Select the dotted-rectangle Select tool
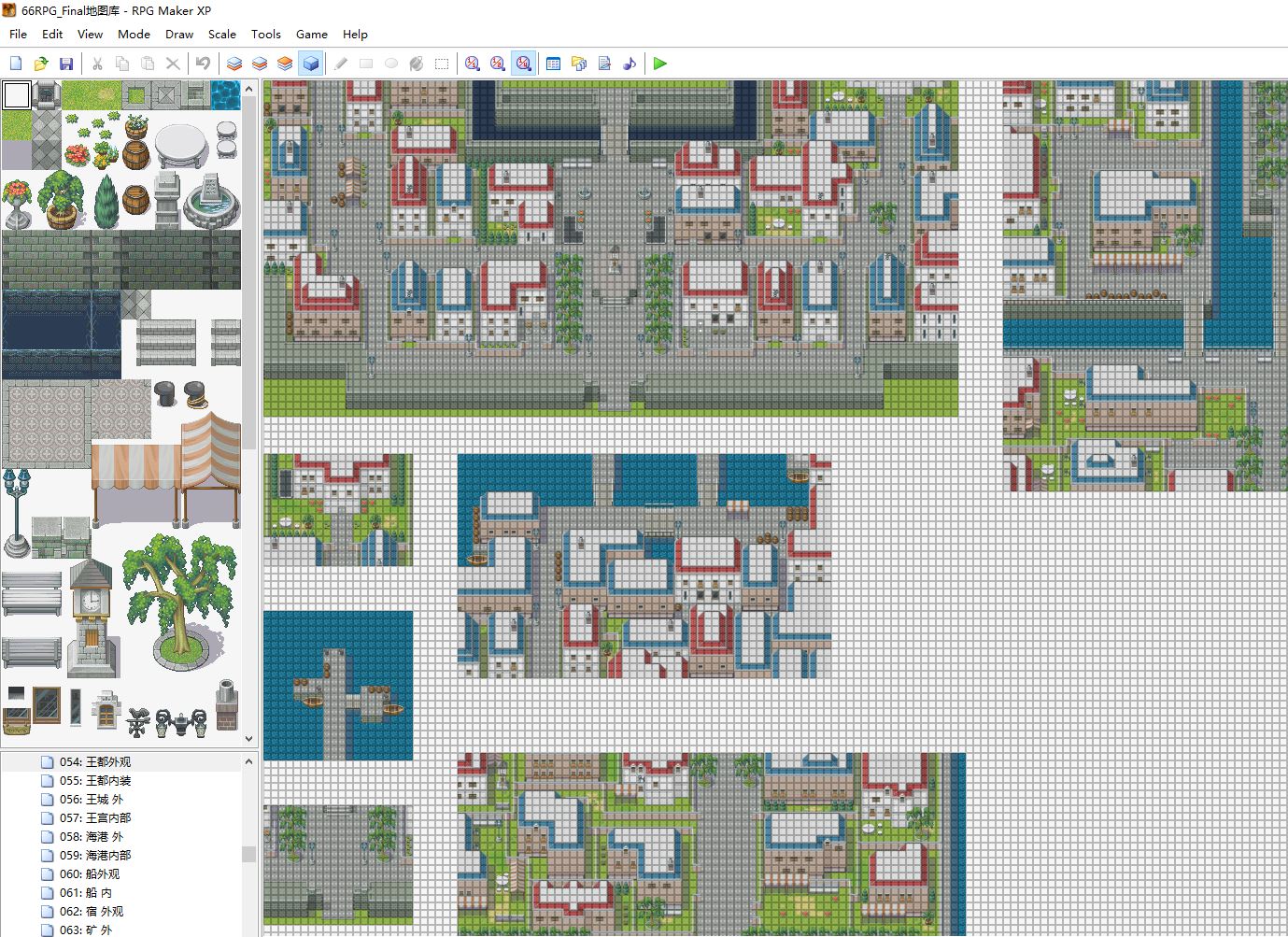The image size is (1288, 937). pos(442,64)
